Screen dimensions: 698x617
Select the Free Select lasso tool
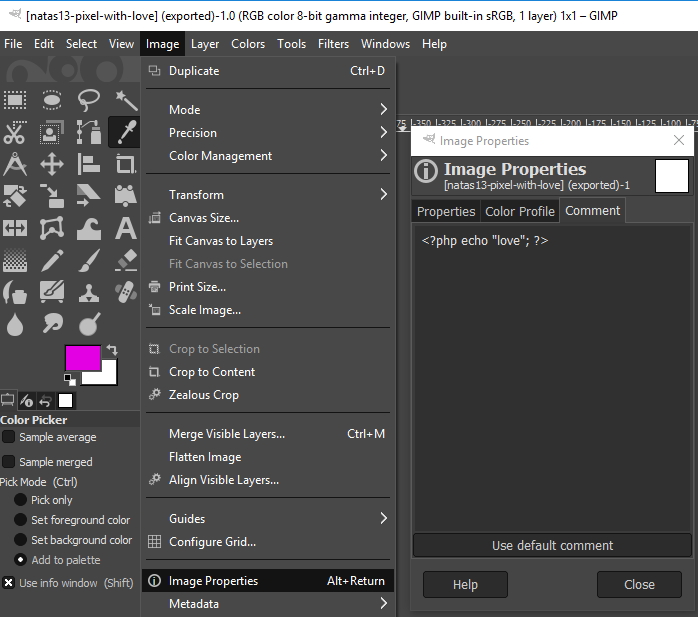click(x=89, y=100)
